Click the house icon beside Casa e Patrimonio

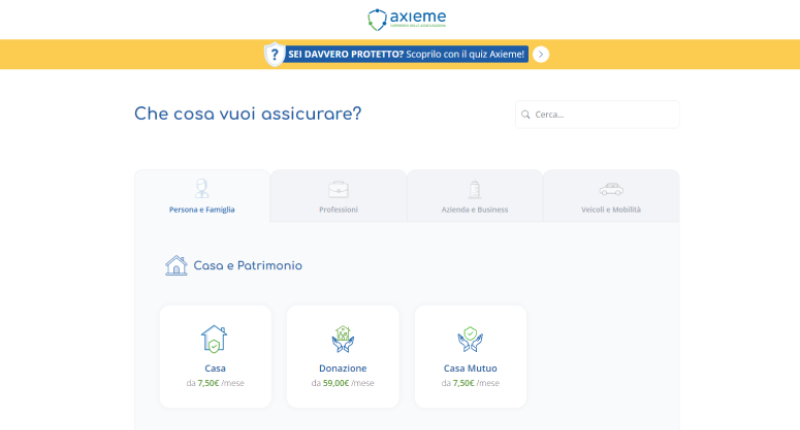pyautogui.click(x=176, y=265)
